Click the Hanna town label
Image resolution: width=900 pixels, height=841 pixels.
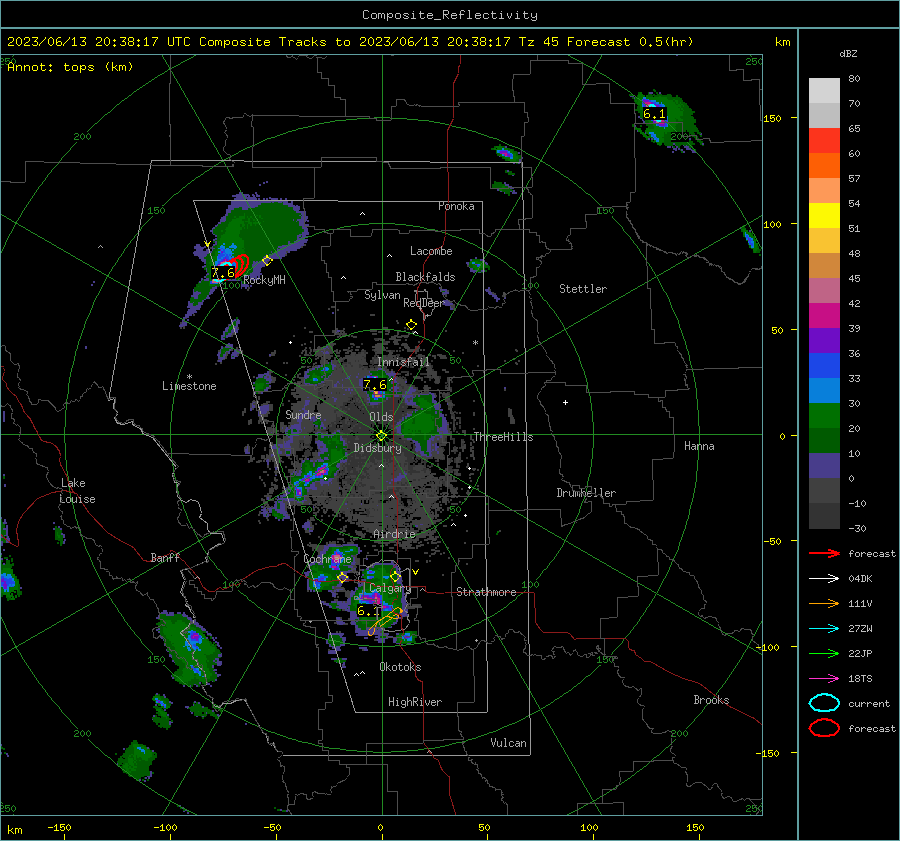(x=699, y=446)
